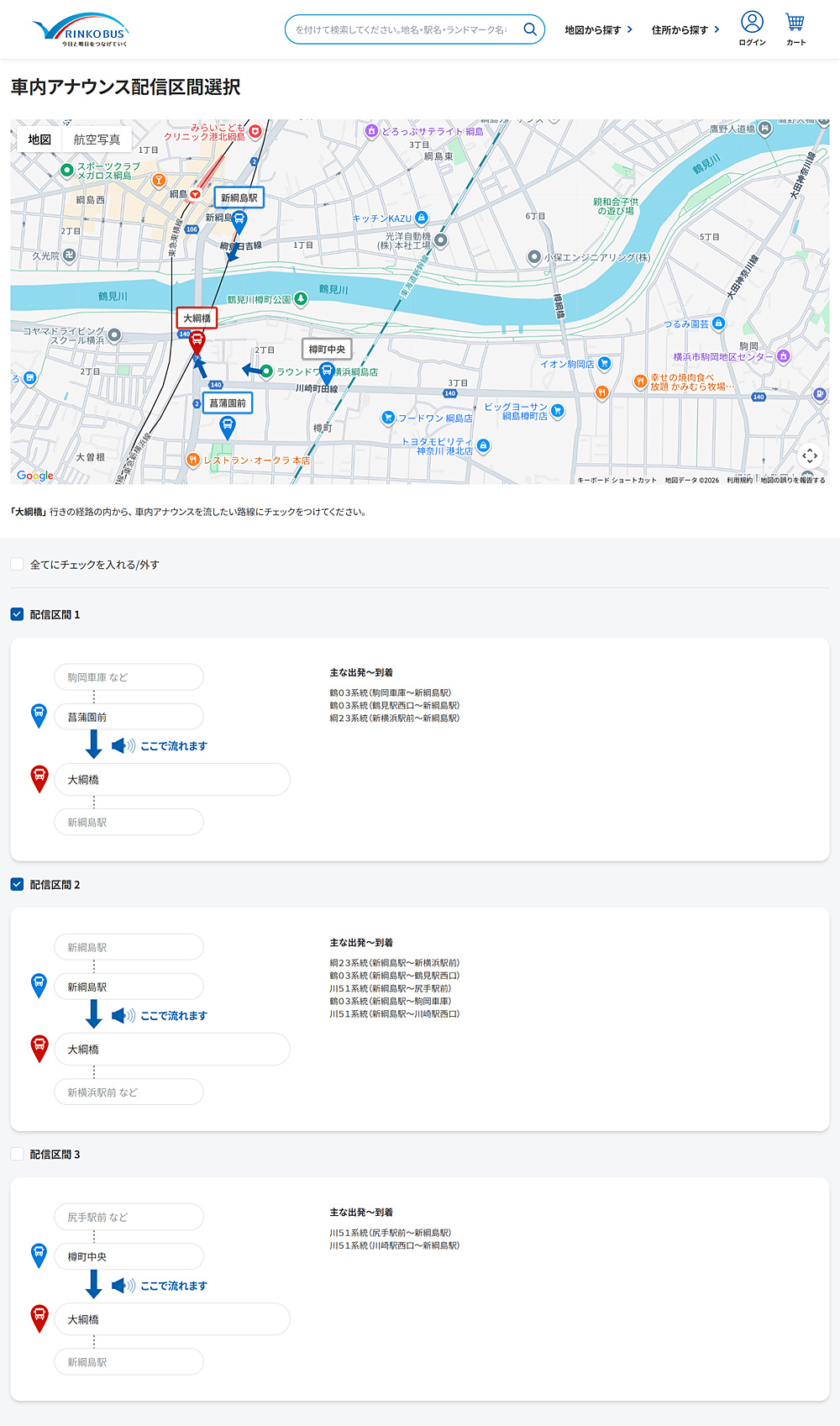This screenshot has height=1426, width=840.
Task: Uncheck the 配信区間 1 checkbox
Action: [x=17, y=614]
